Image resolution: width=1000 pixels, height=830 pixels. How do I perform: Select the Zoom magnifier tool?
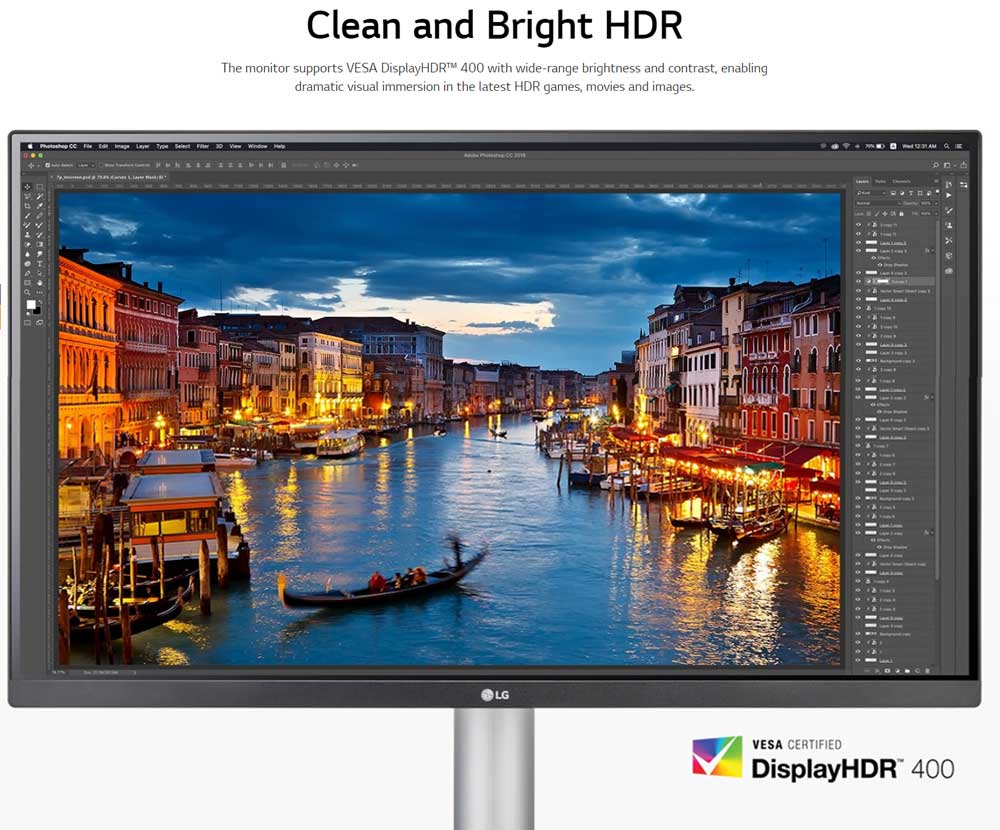tap(29, 292)
